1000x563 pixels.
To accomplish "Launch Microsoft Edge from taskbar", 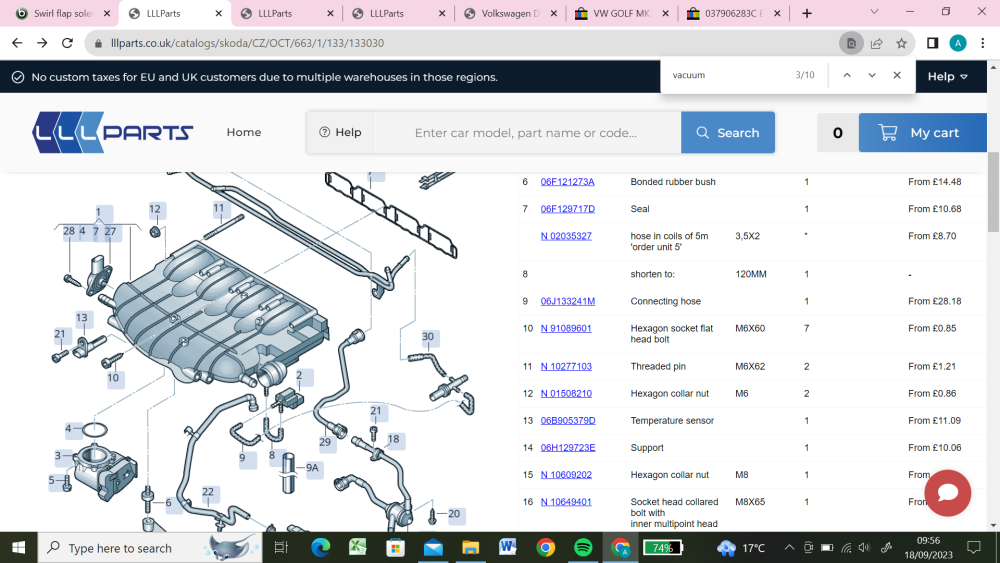I will coord(320,548).
